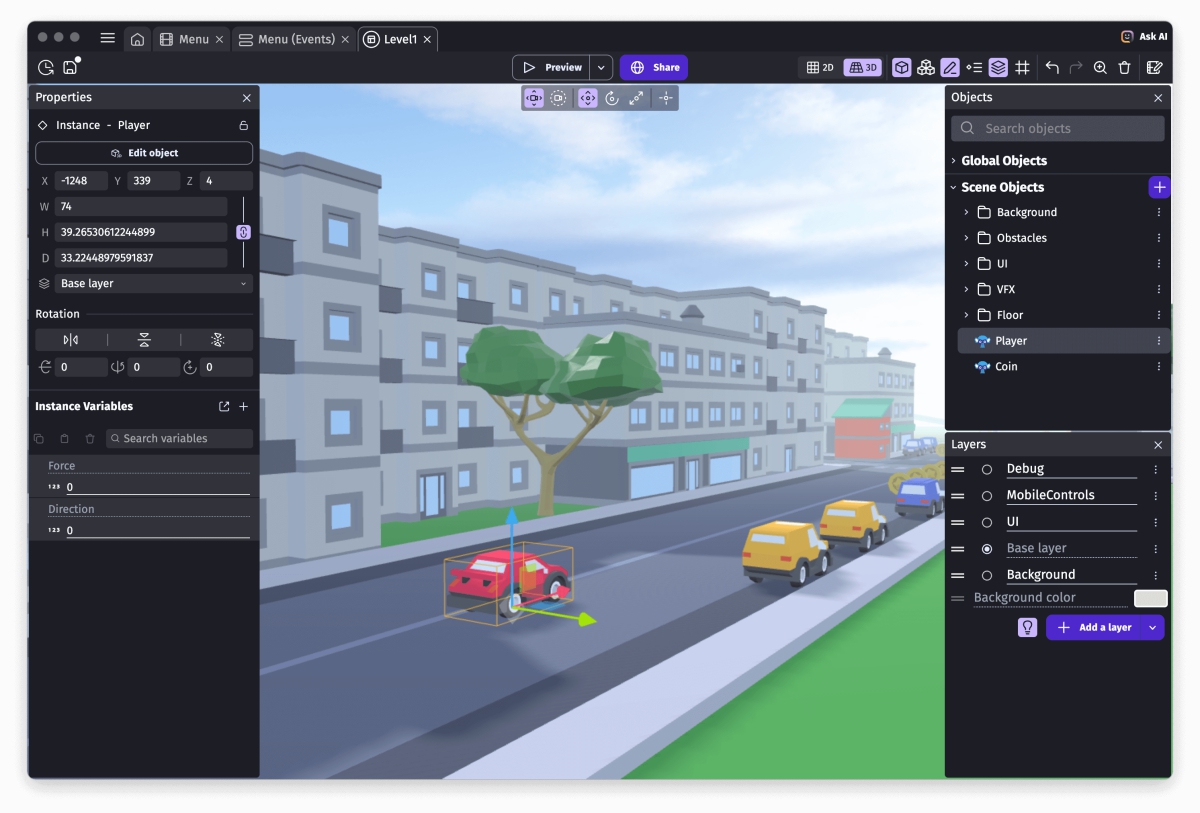Click the trash delete icon in the toolbar
This screenshot has width=1200, height=813.
click(x=1124, y=68)
